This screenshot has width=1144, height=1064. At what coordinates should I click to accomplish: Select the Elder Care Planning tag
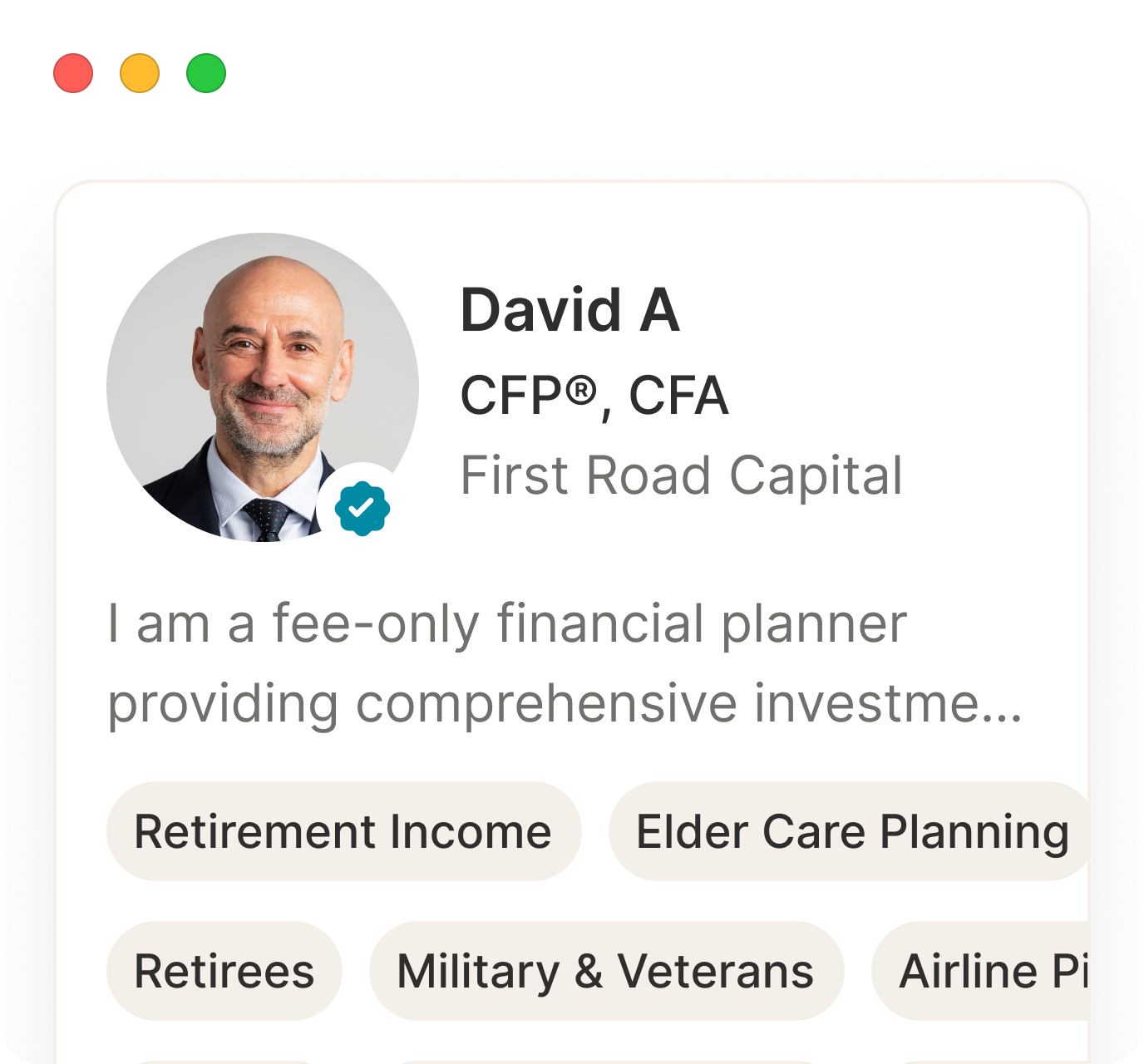(851, 831)
